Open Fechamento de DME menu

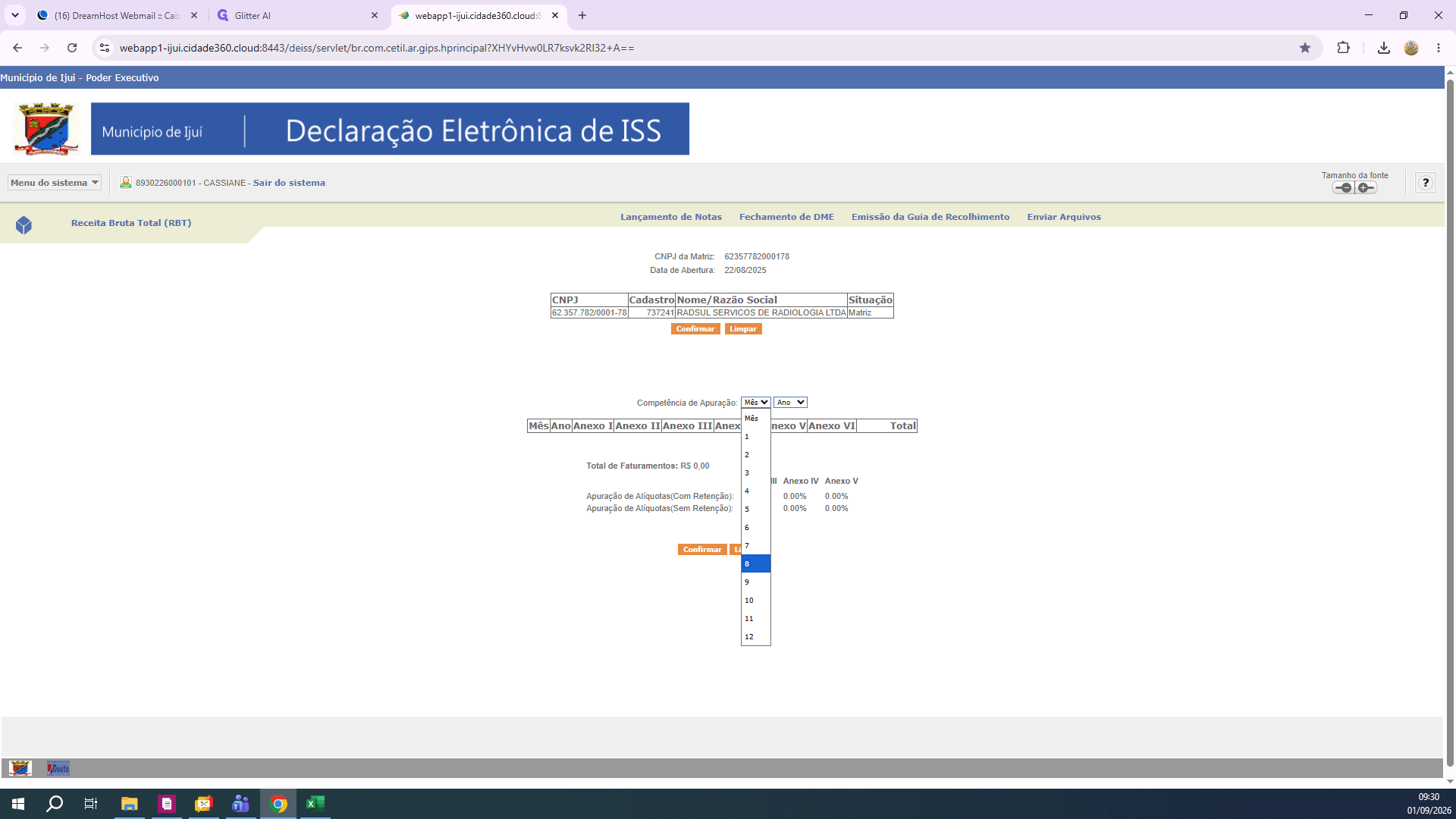click(786, 217)
